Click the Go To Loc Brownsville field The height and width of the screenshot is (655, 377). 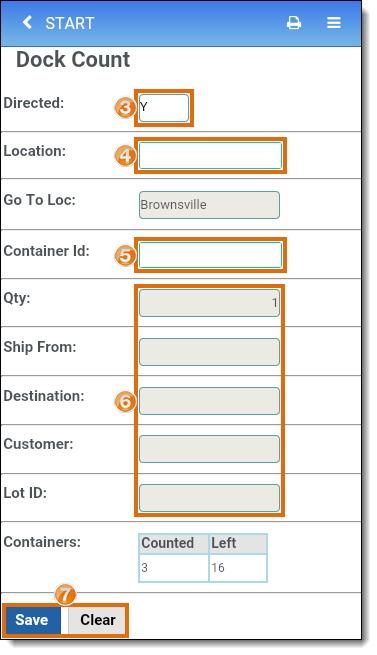coord(209,205)
